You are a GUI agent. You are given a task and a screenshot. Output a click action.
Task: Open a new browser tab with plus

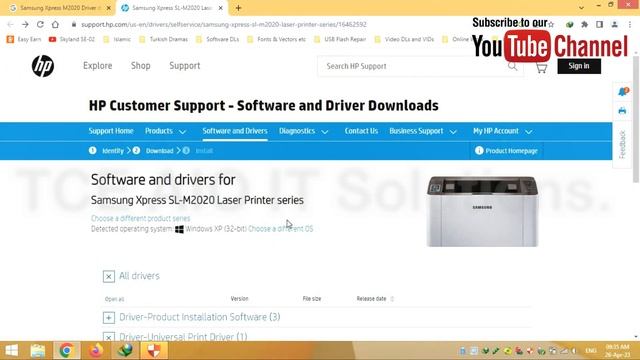(x=238, y=8)
